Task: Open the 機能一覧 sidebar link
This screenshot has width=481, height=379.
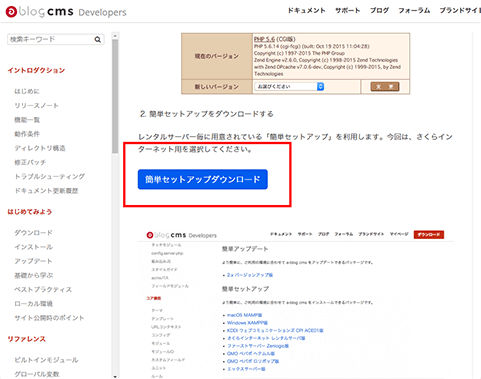Action: (27, 120)
